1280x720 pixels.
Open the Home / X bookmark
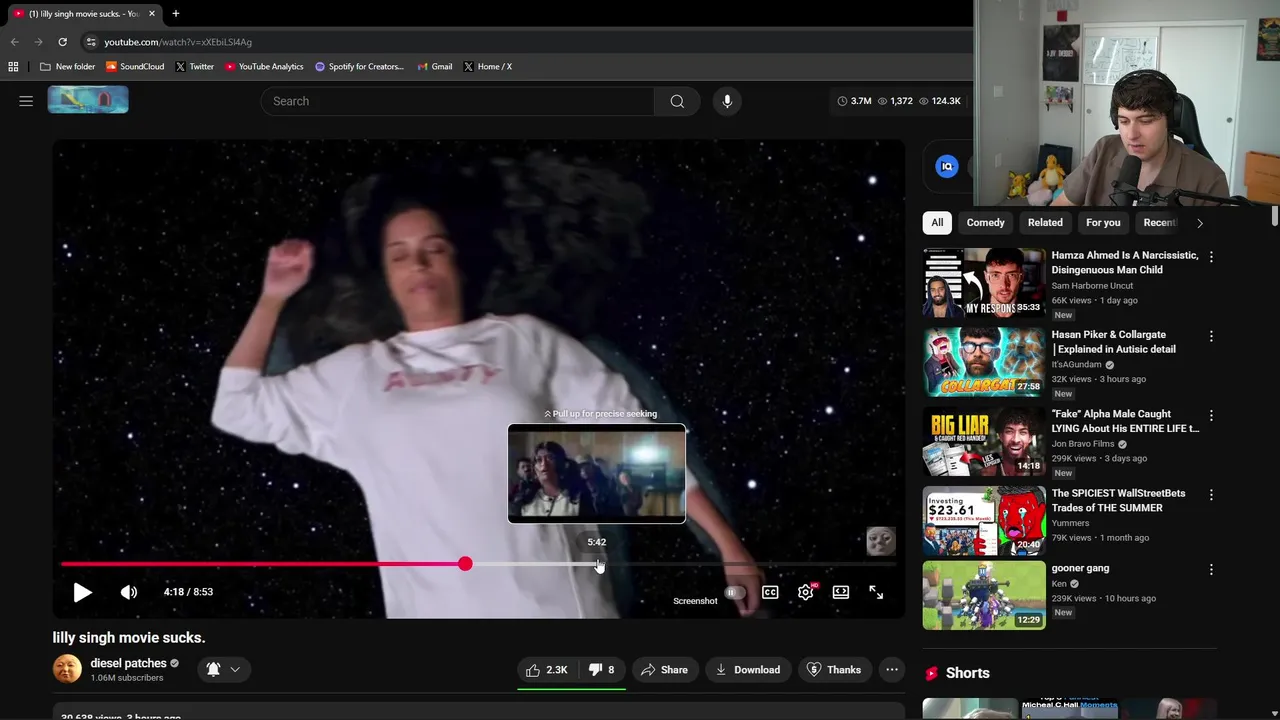488,67
